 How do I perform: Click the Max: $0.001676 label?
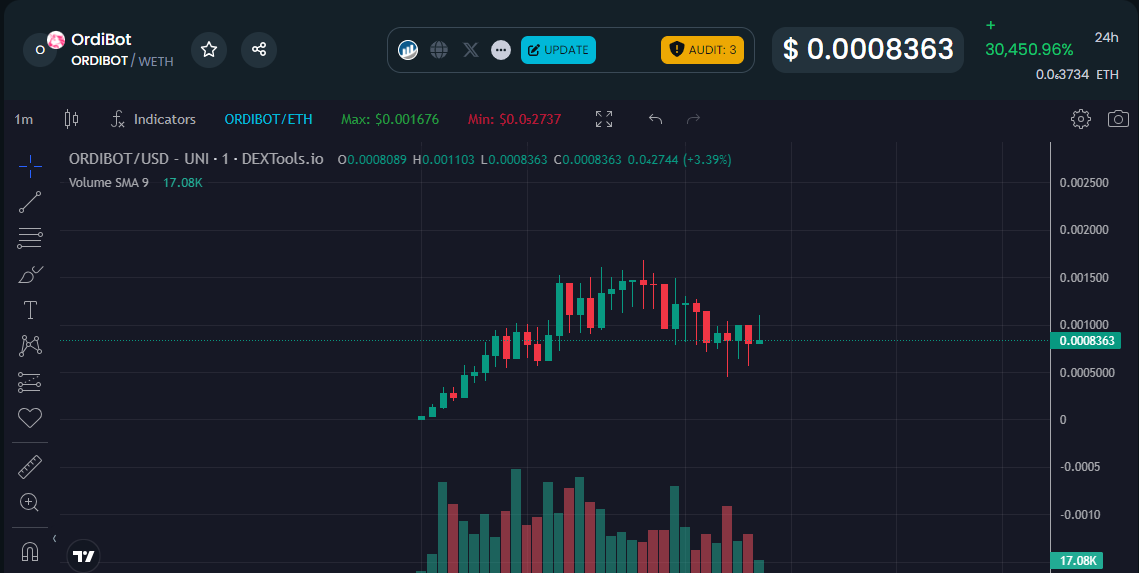390,119
